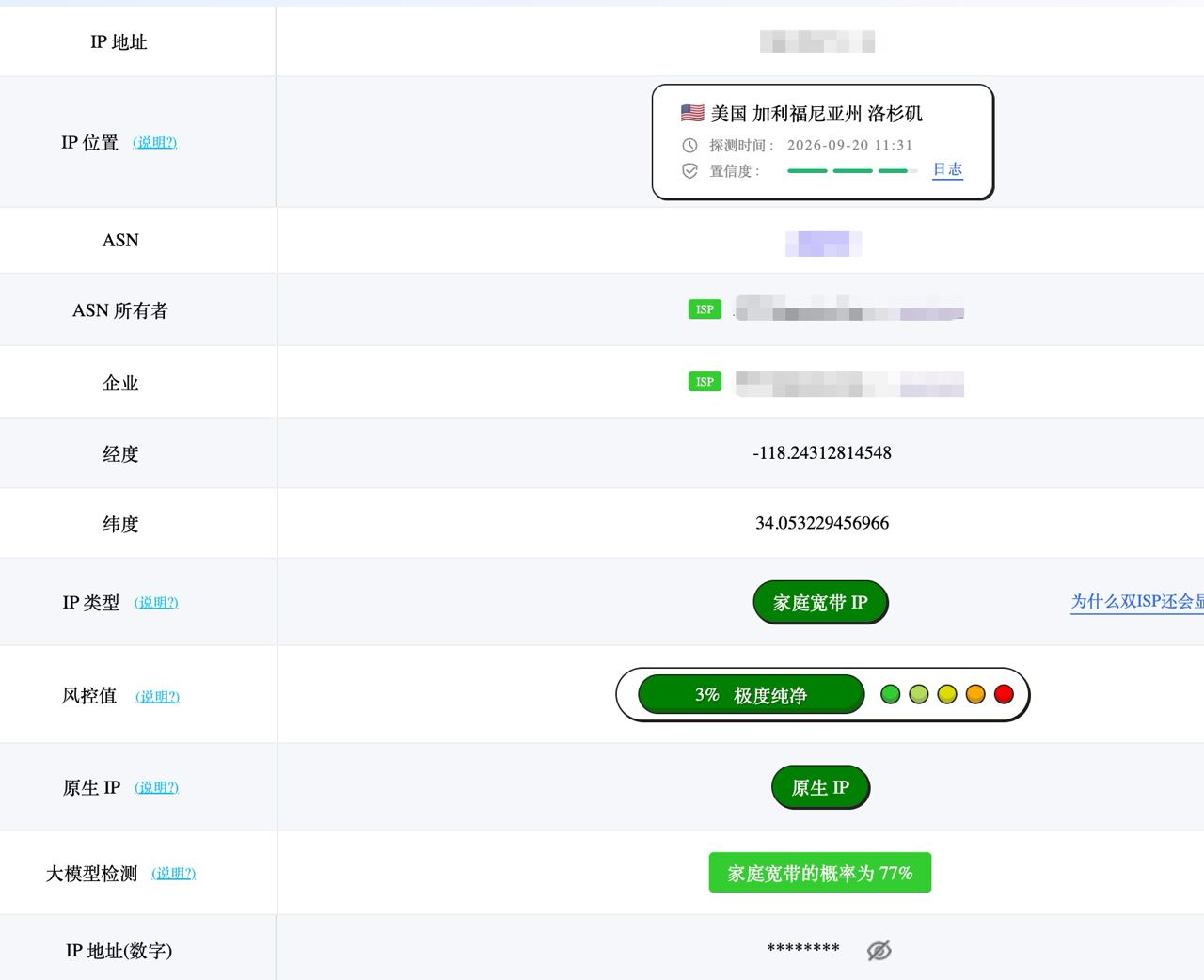Open 说明 link next to 原生 IP

coord(156,787)
